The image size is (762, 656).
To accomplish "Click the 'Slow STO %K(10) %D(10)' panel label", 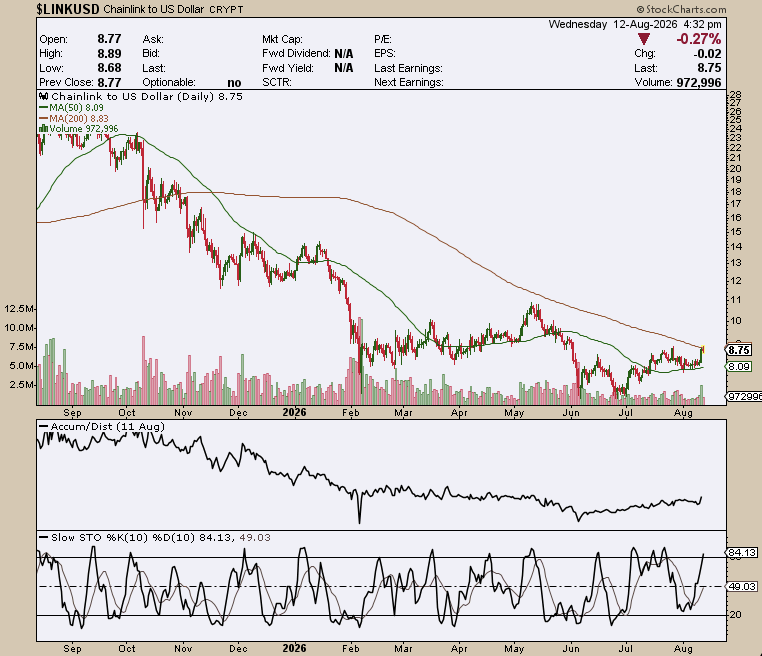I will point(123,537).
